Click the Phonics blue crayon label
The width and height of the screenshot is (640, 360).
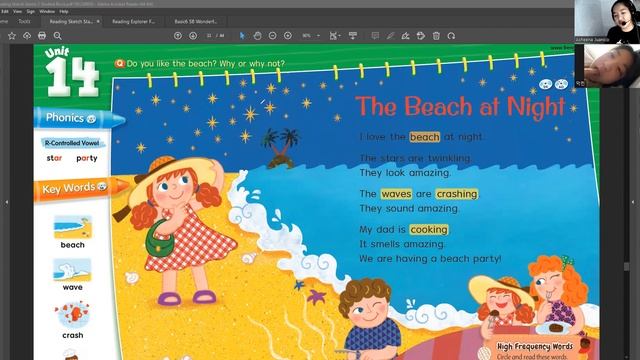(79, 118)
